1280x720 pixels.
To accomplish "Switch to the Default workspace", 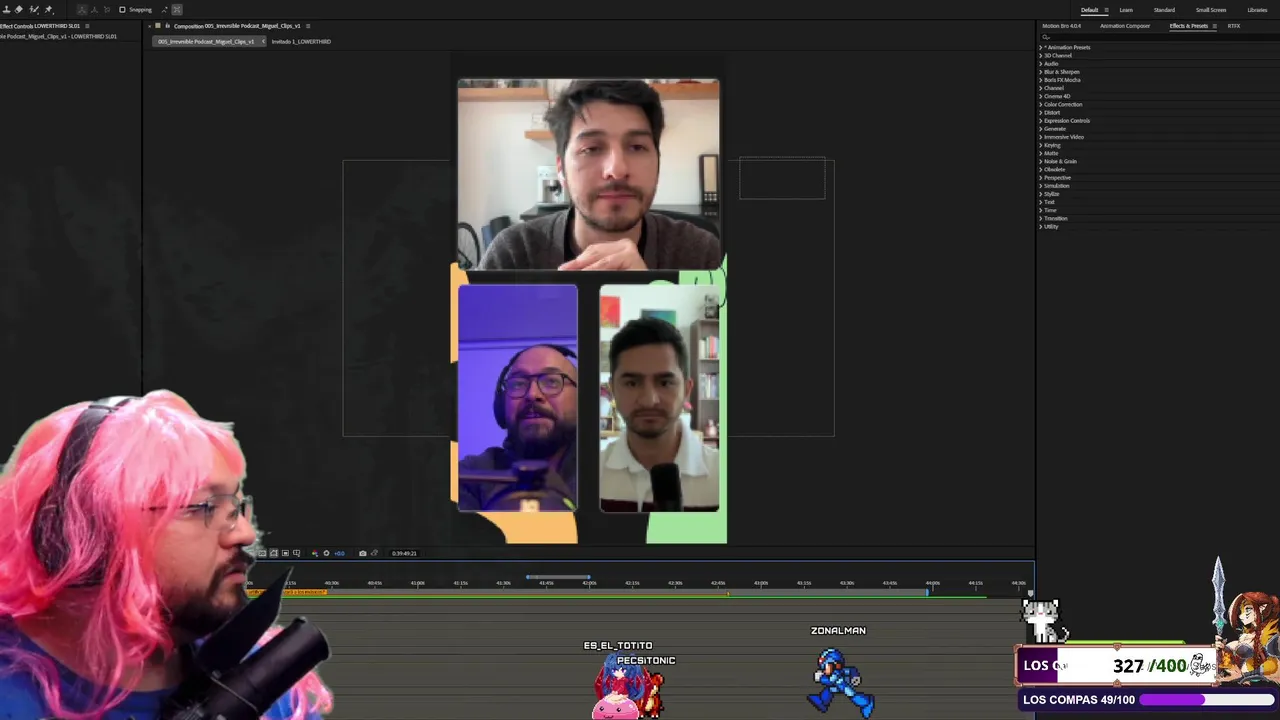I will (1089, 10).
